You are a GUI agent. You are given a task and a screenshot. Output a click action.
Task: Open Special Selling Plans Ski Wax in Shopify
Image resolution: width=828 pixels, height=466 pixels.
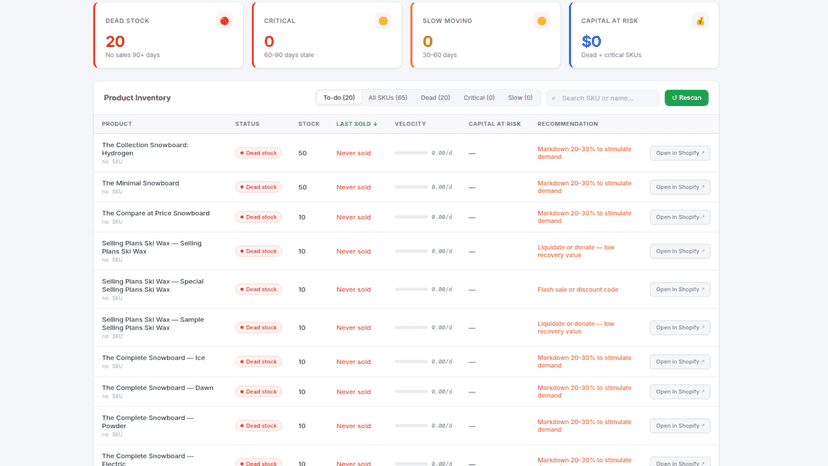(x=680, y=290)
